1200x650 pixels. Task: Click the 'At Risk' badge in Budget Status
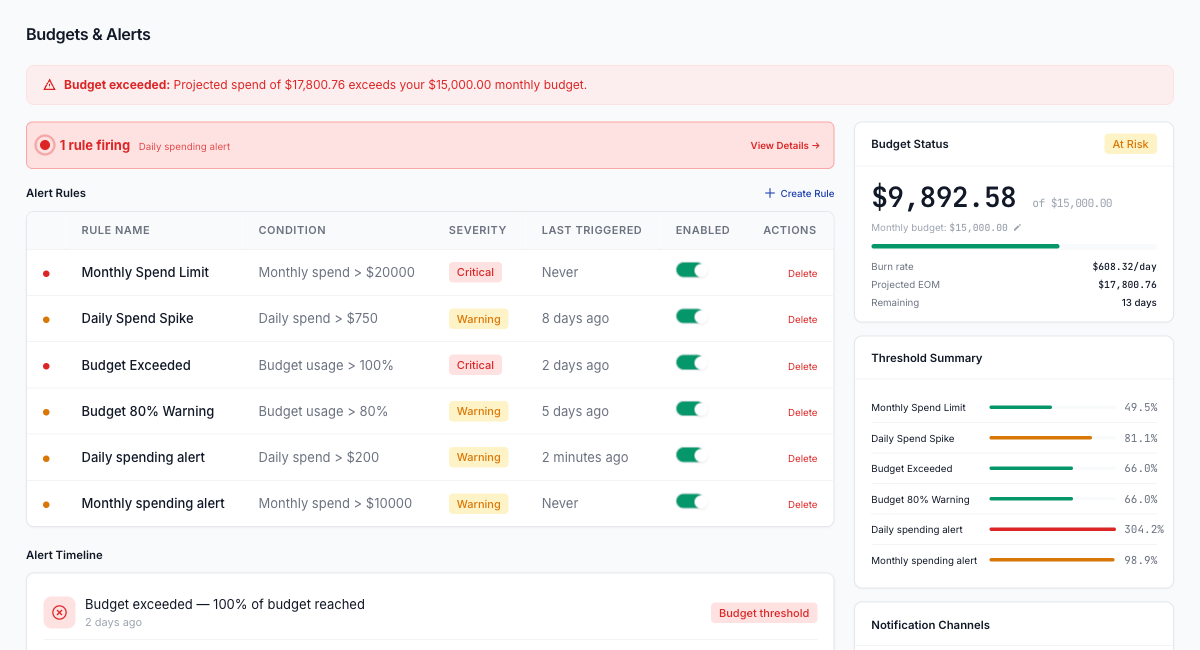click(x=1130, y=143)
